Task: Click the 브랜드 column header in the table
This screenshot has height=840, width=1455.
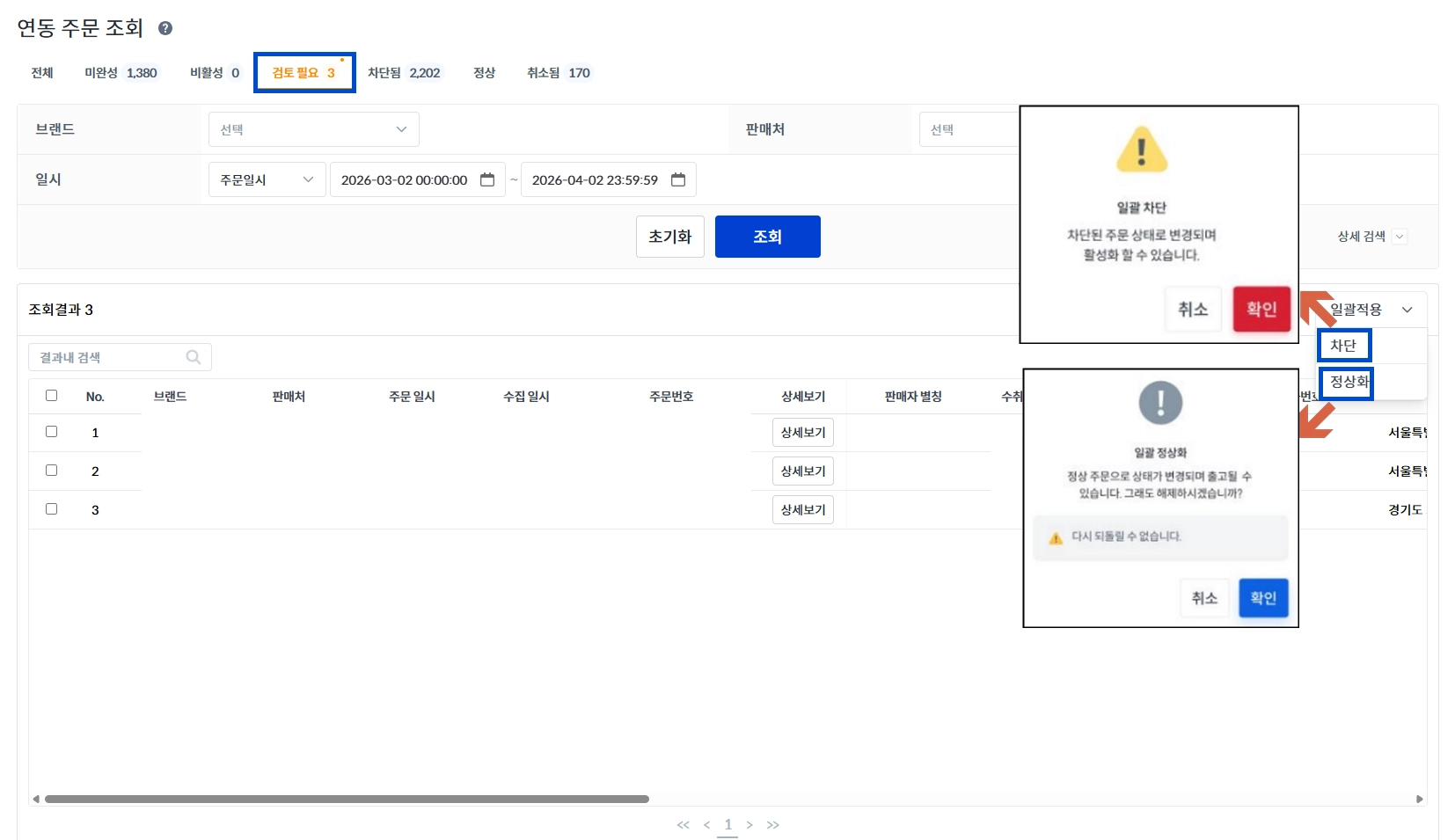Action: tap(170, 397)
